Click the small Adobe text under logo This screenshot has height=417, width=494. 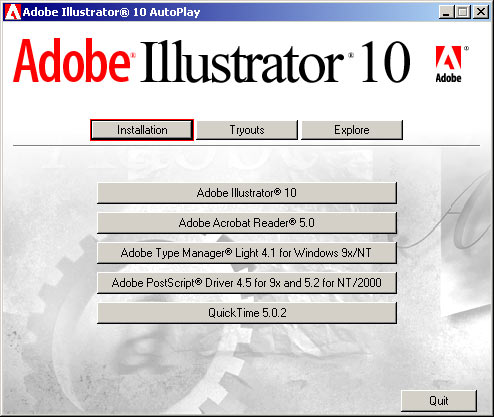[448, 78]
